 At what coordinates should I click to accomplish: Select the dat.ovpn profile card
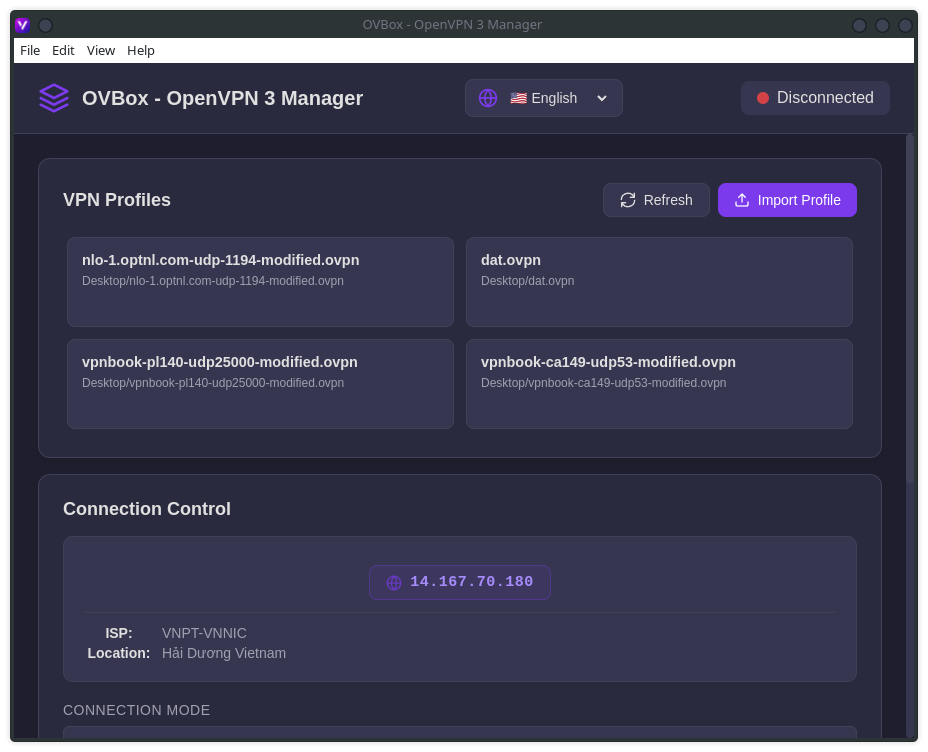pyautogui.click(x=659, y=282)
